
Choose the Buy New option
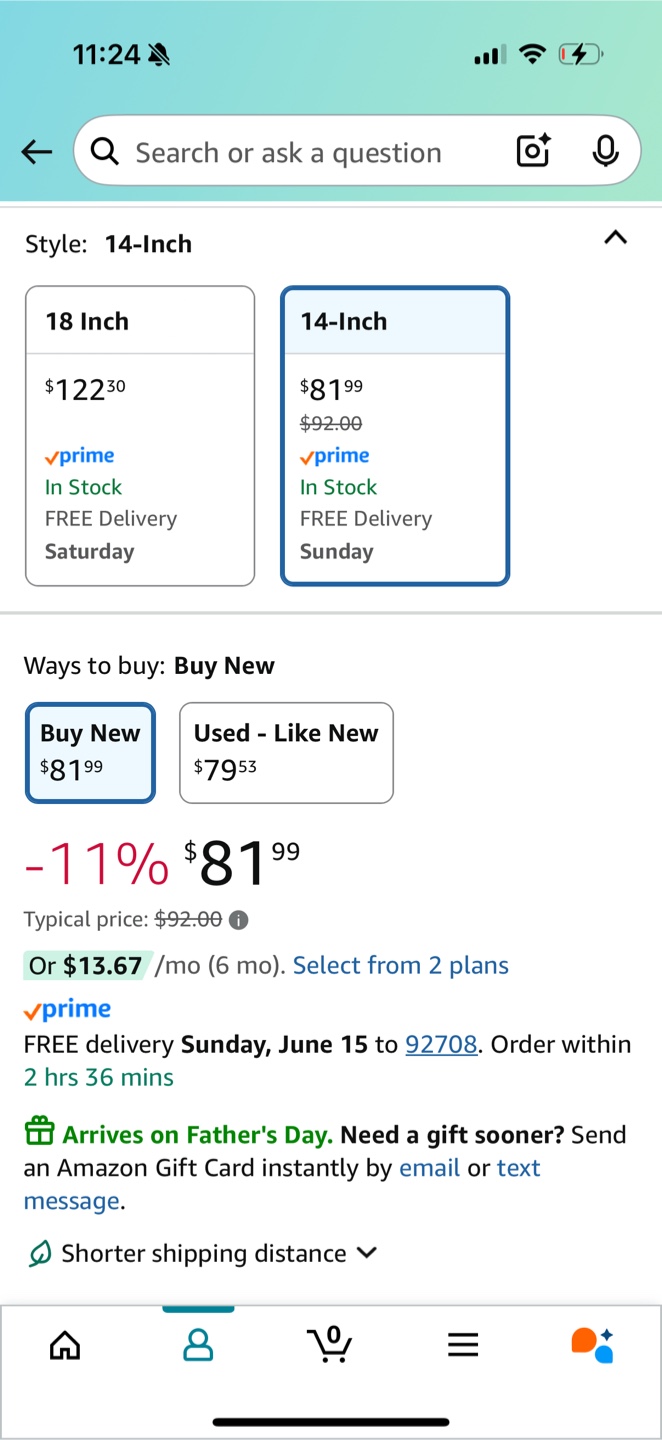90,752
